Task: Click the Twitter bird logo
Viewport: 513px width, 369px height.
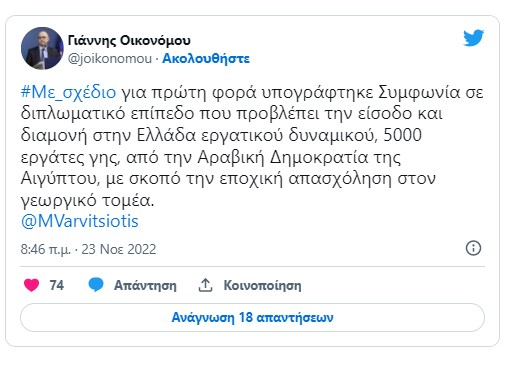Action: point(473,38)
